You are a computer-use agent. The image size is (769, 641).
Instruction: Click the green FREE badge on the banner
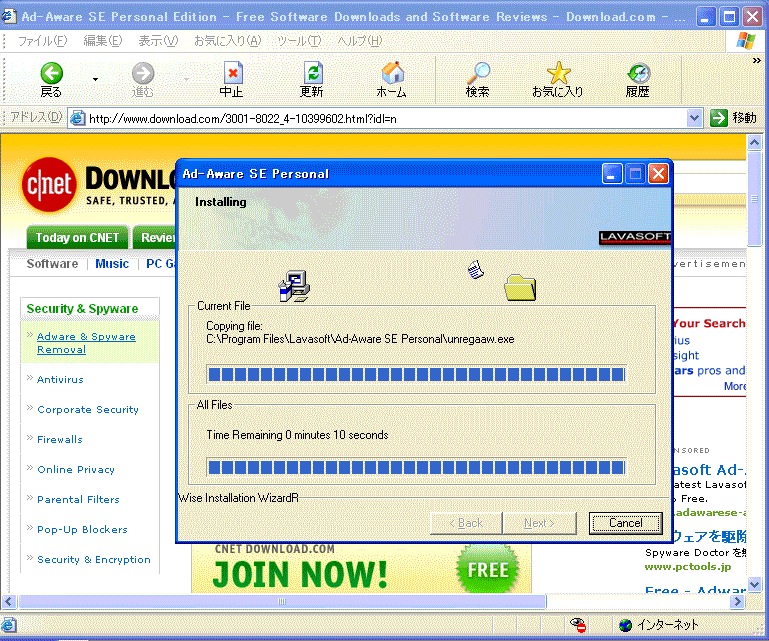pos(487,570)
